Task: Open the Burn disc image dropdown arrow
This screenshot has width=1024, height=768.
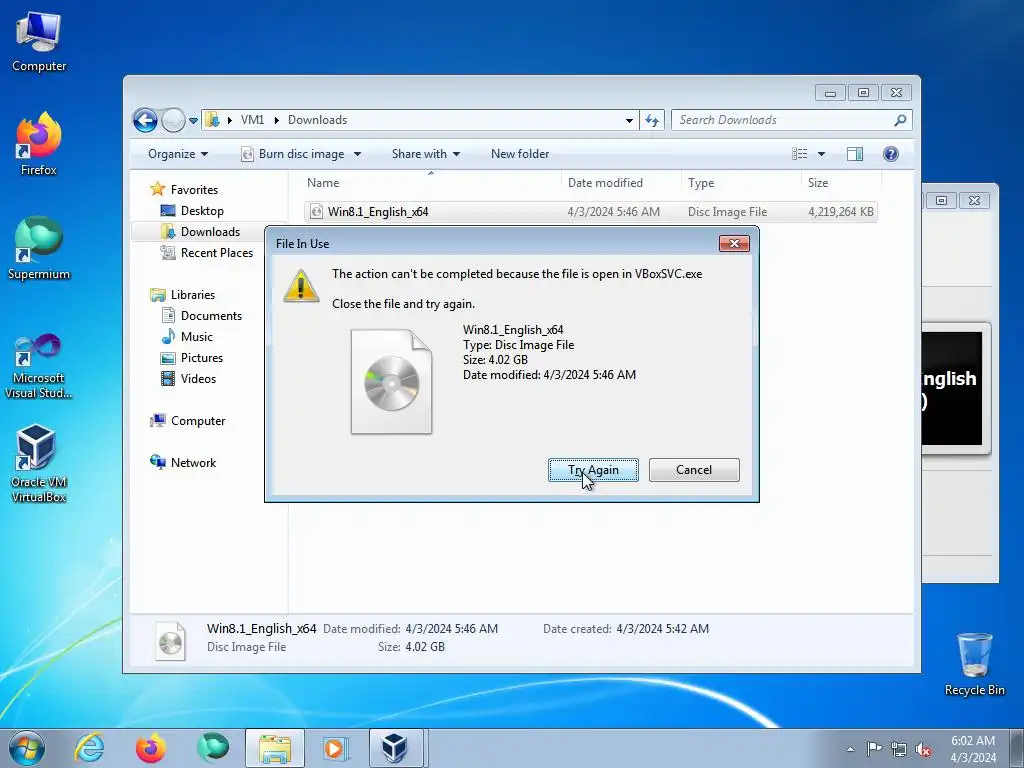Action: click(357, 154)
